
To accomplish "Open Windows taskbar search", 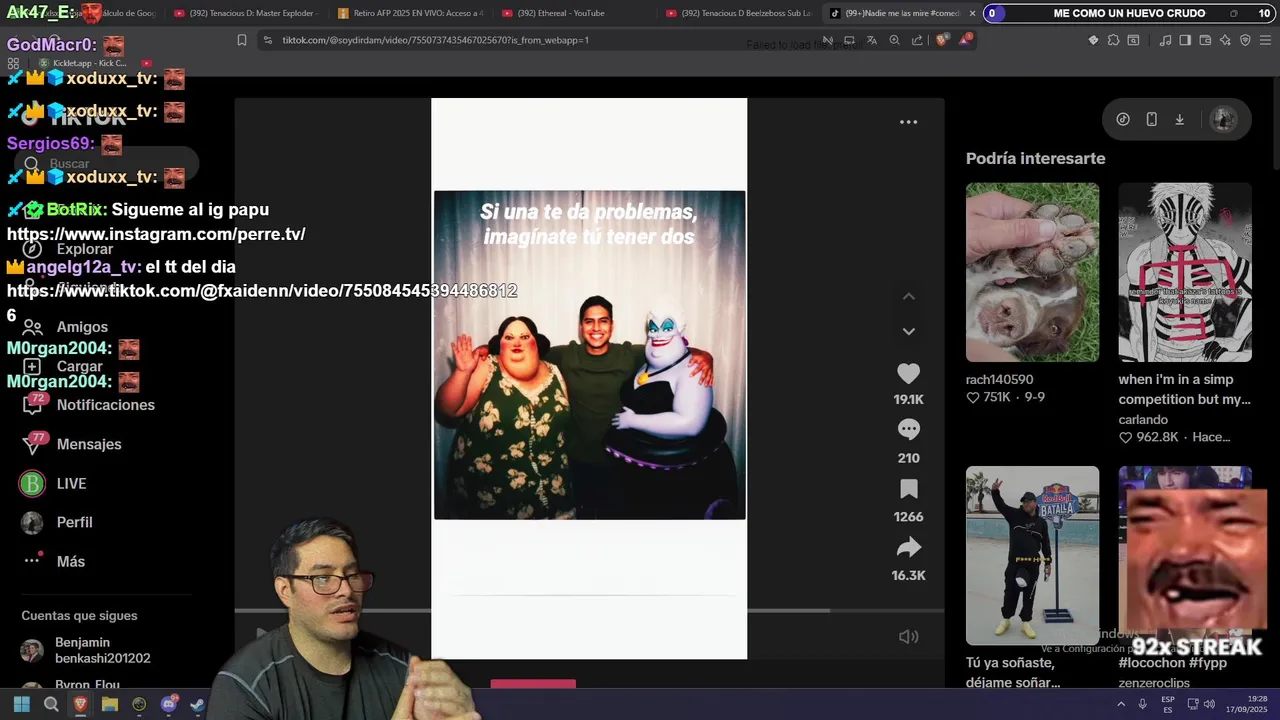I will [x=51, y=704].
